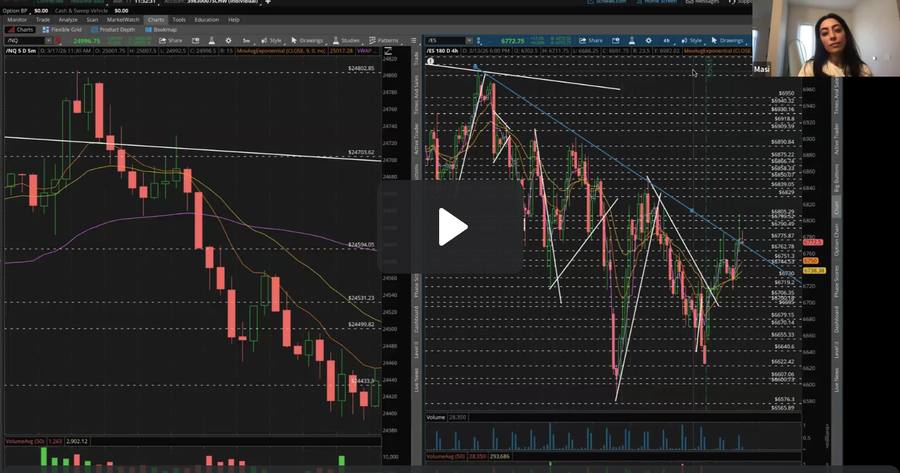Click the Volume label on /ES chart
The height and width of the screenshot is (473, 900).
click(x=436, y=417)
